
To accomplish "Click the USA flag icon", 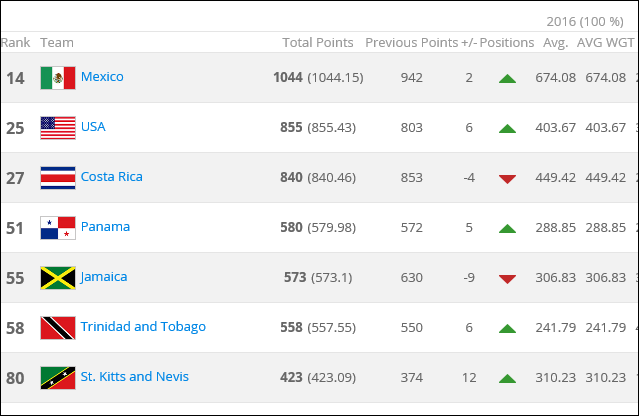I will click(58, 128).
